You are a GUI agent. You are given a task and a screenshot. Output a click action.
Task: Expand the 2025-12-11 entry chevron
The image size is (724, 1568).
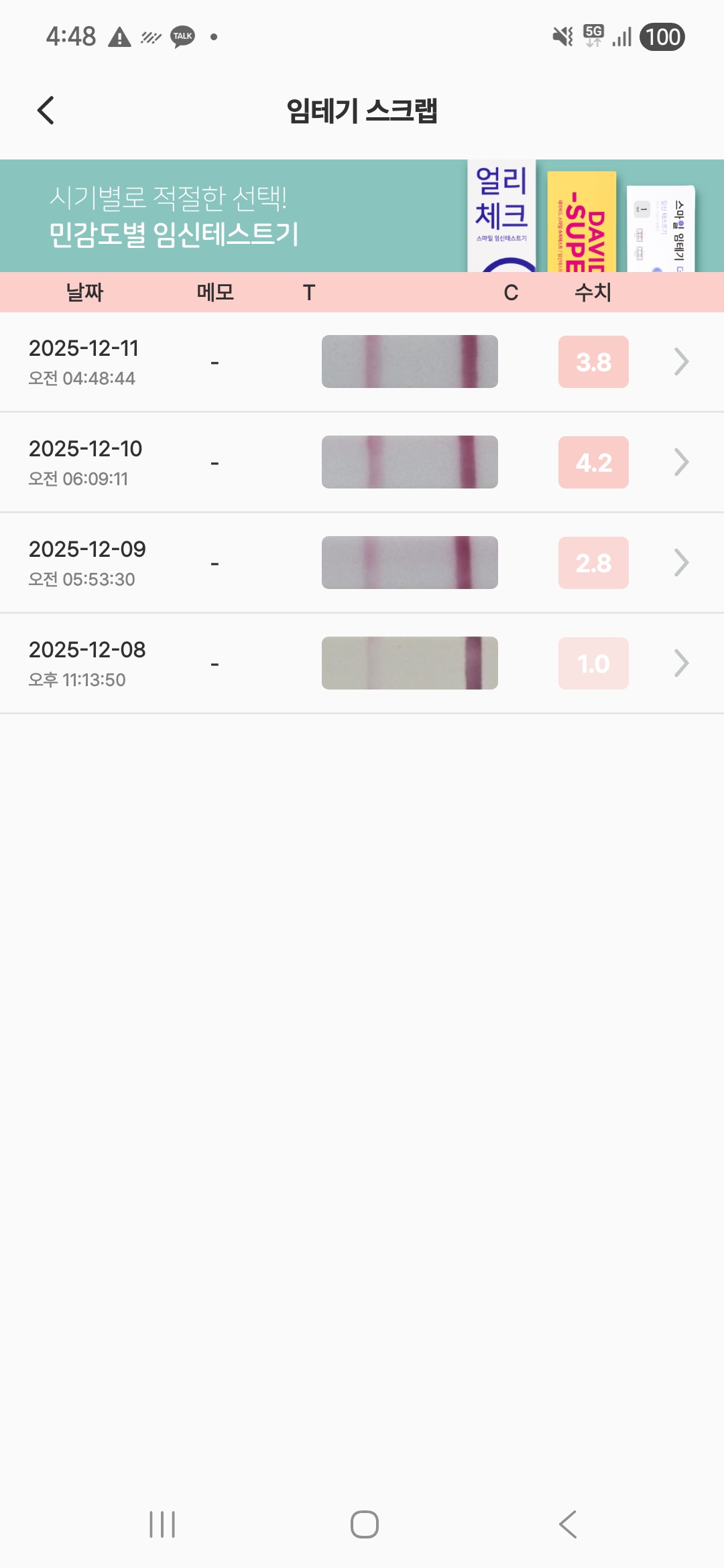point(681,362)
